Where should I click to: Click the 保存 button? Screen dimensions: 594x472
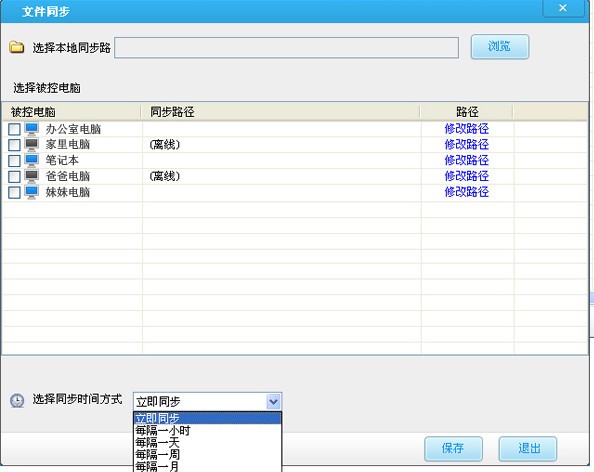(453, 449)
